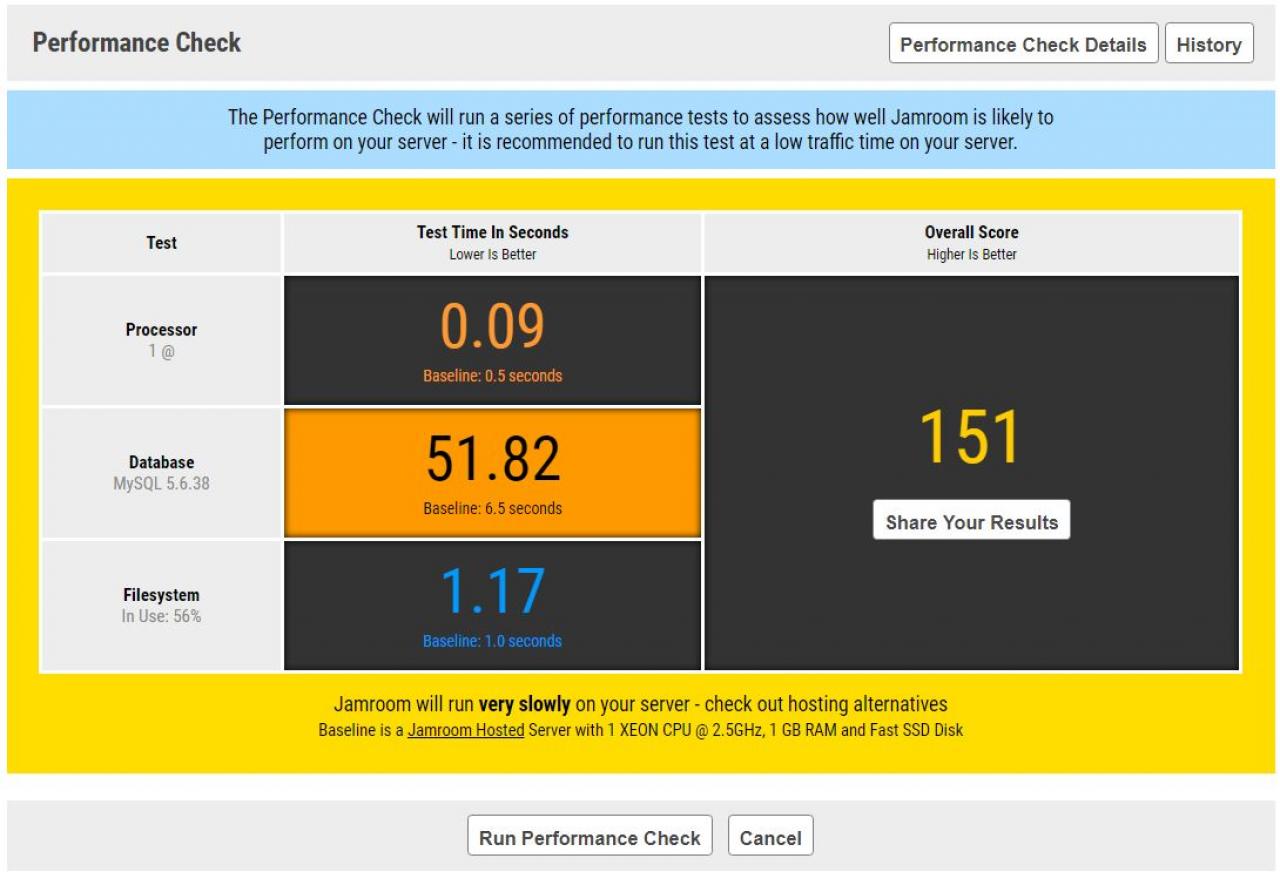Screen dimensions: 1280x885
Task: Follow the Jamroom Hosted link
Action: tap(466, 730)
